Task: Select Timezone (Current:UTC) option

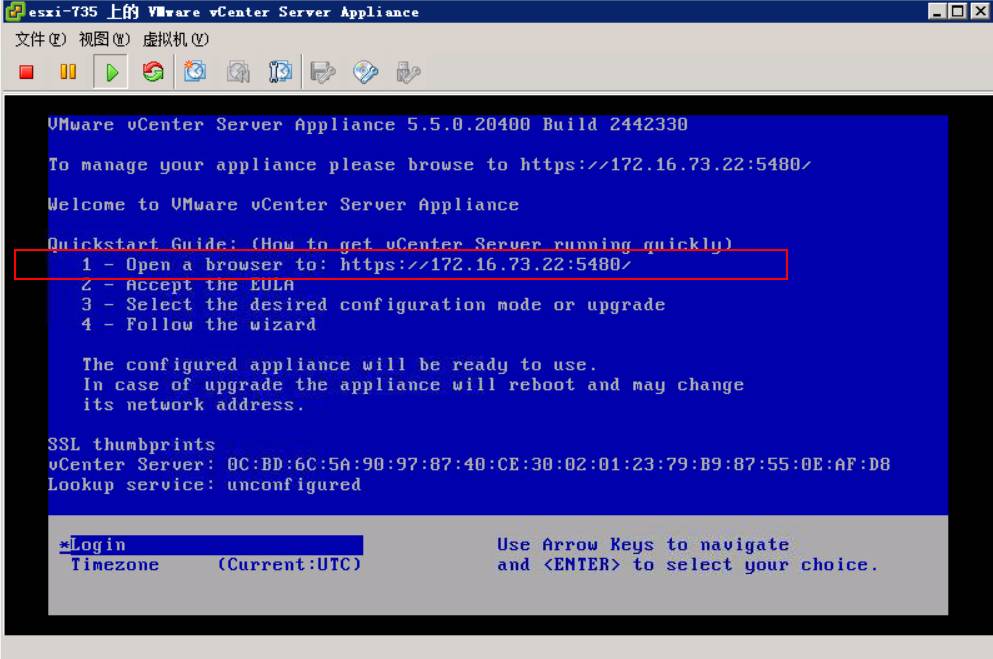Action: [215, 565]
